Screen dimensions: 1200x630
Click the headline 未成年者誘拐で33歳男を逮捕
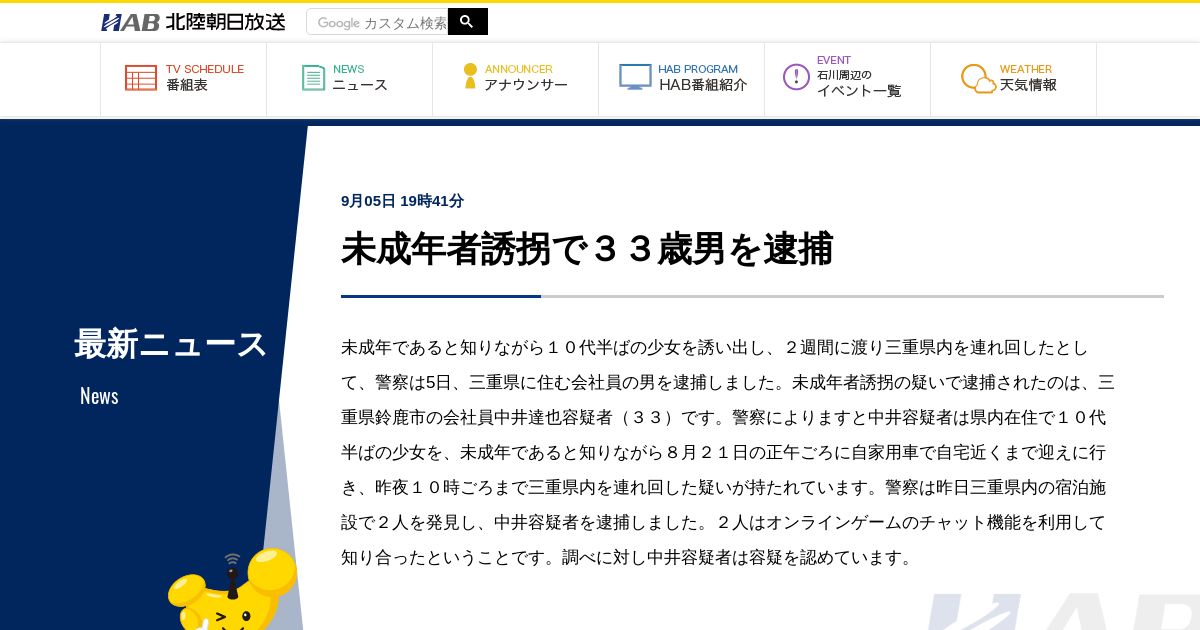[587, 249]
